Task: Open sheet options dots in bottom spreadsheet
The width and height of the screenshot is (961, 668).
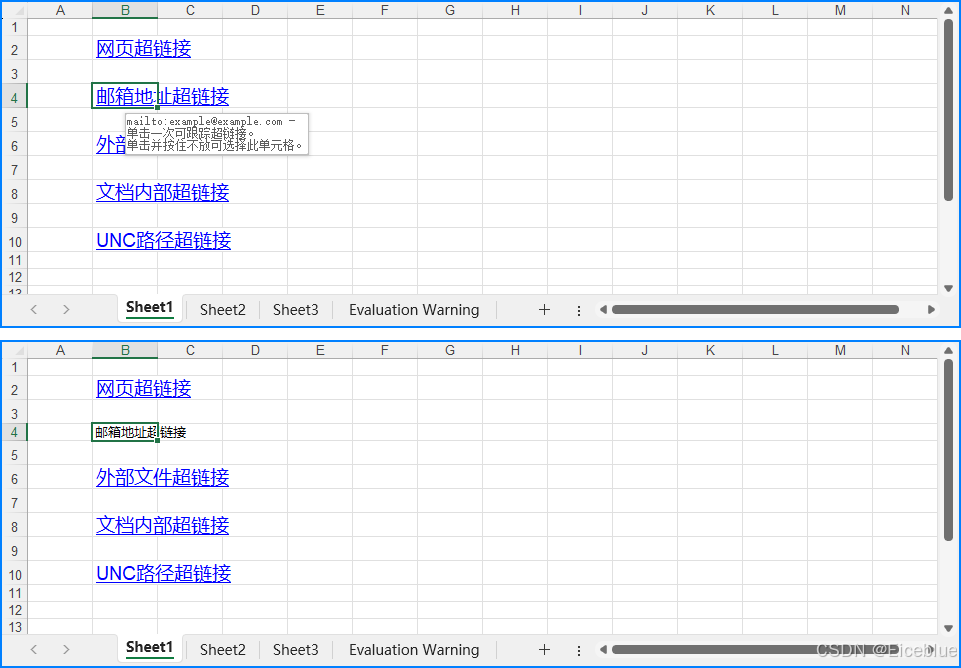Action: 579,650
